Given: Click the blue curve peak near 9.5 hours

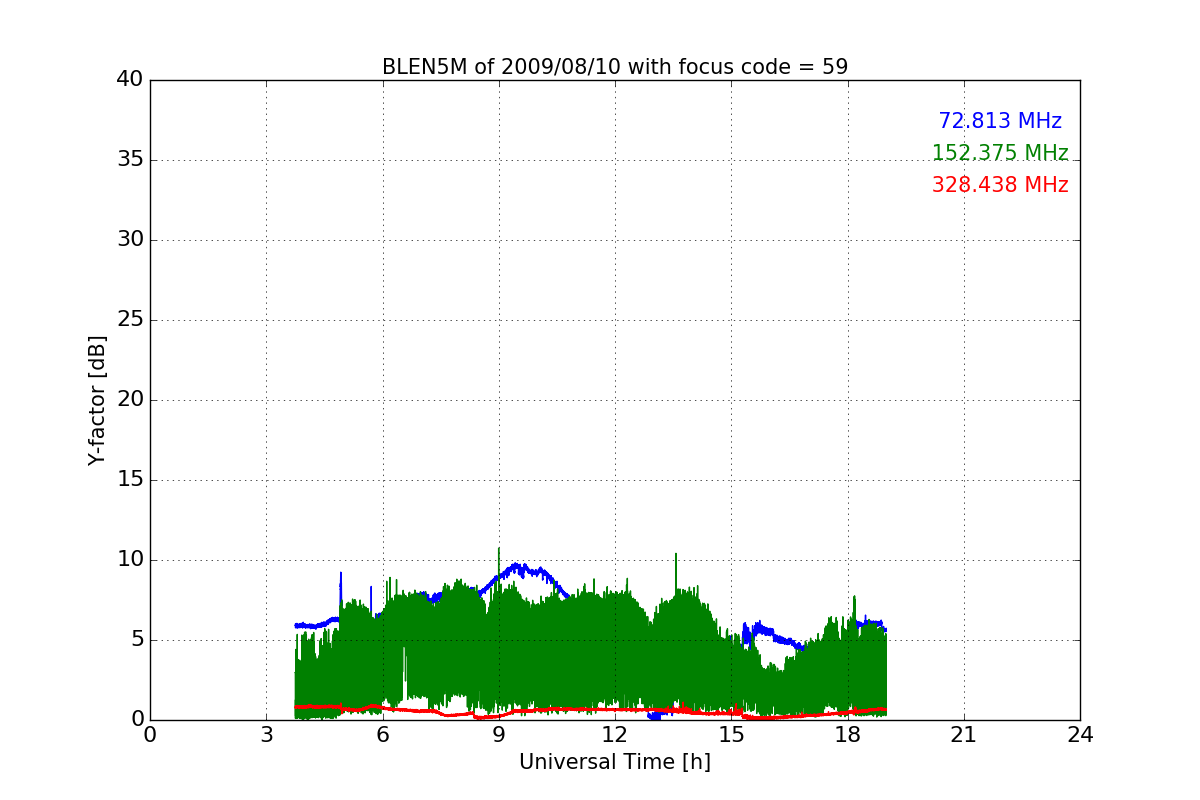Looking at the screenshot, I should 517,566.
